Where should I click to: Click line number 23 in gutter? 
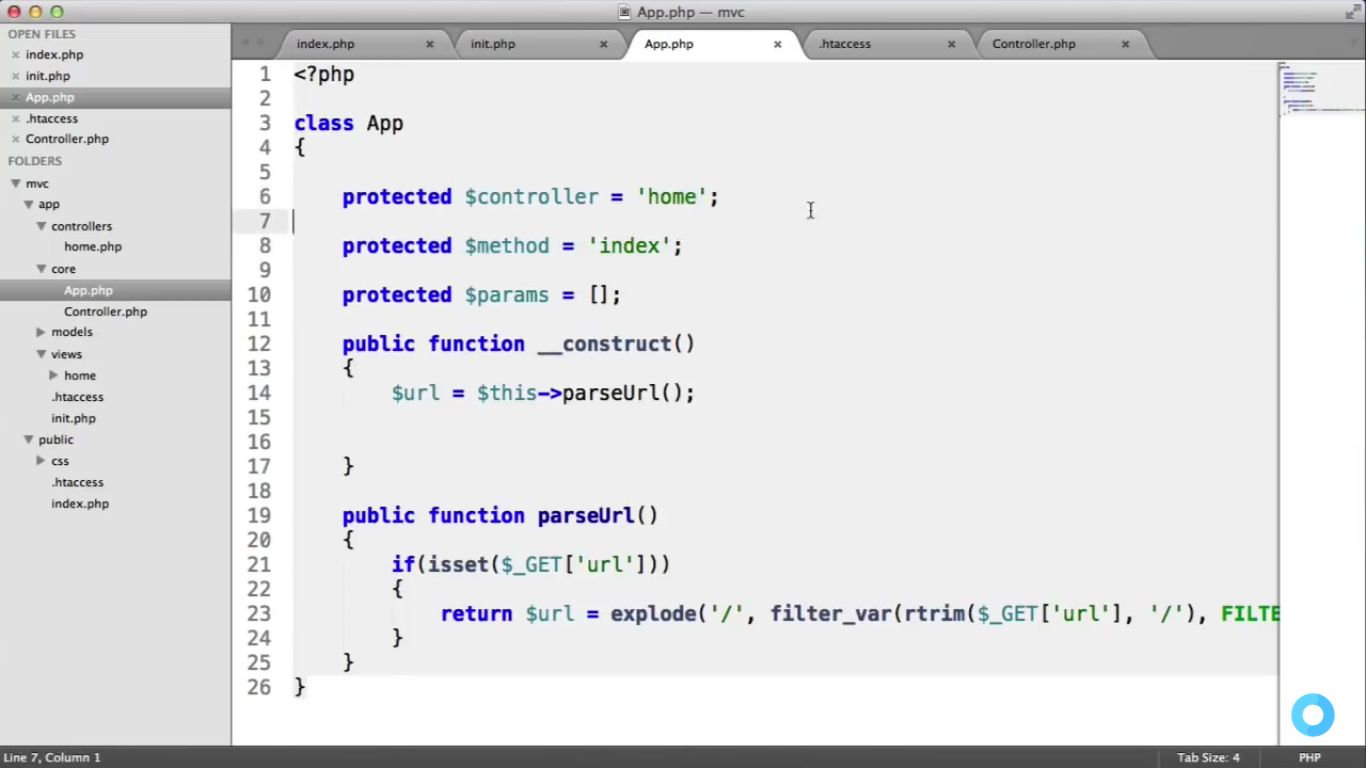coord(259,614)
